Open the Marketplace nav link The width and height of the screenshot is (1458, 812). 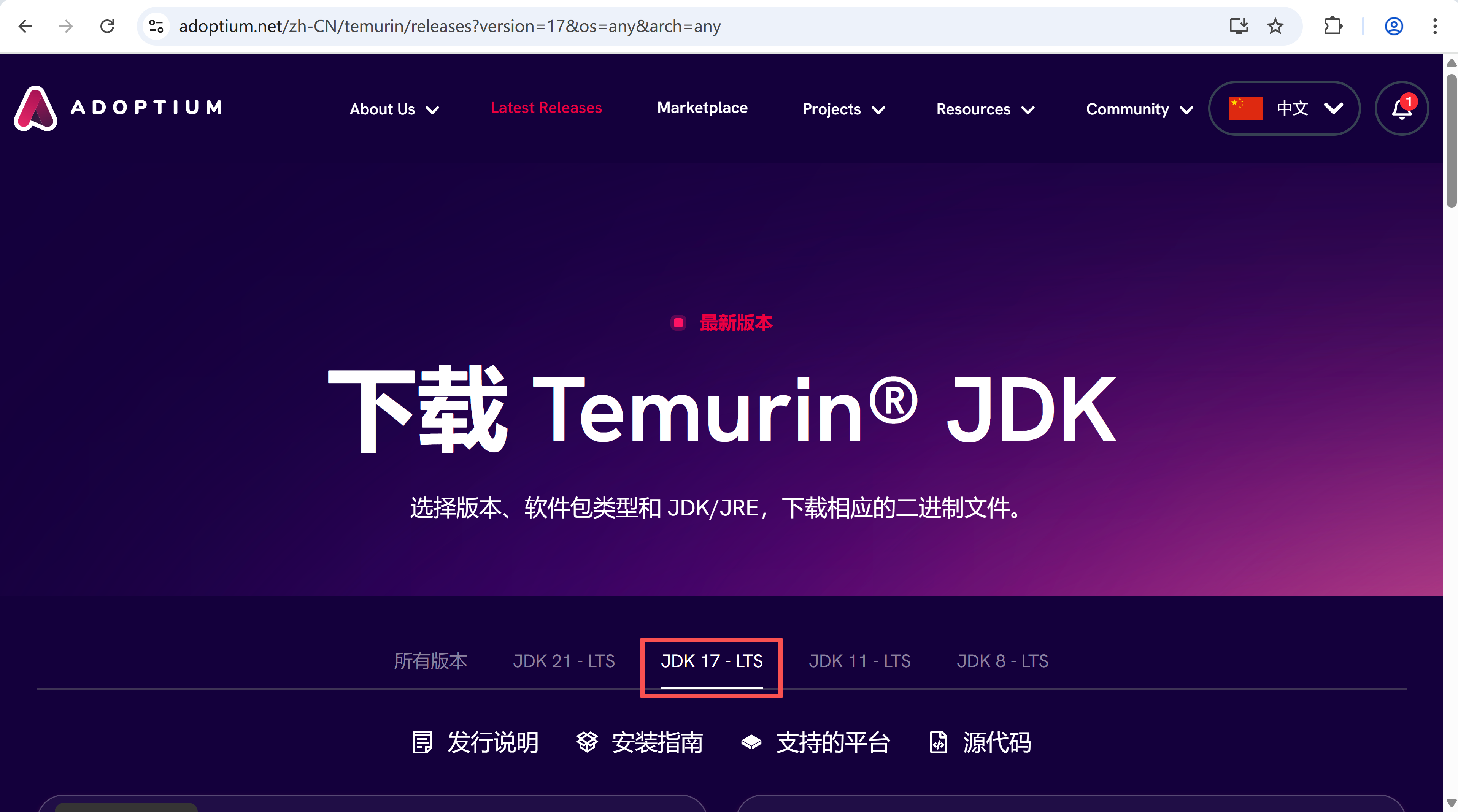pos(702,108)
